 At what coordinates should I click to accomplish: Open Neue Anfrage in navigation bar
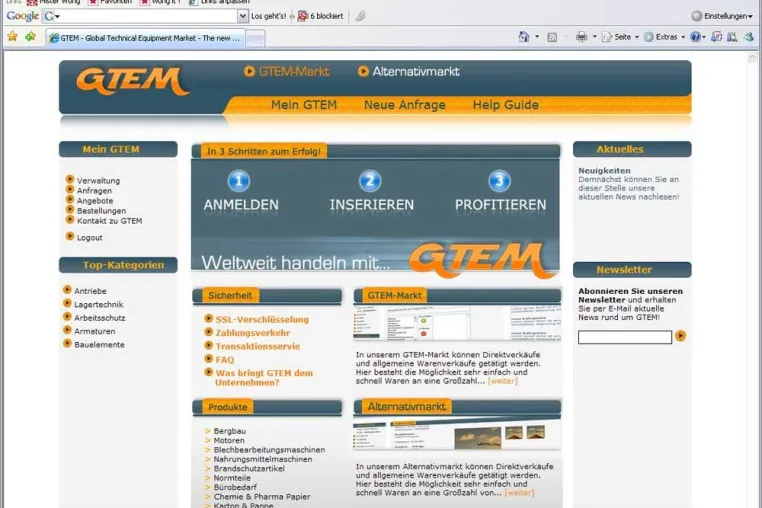click(405, 105)
